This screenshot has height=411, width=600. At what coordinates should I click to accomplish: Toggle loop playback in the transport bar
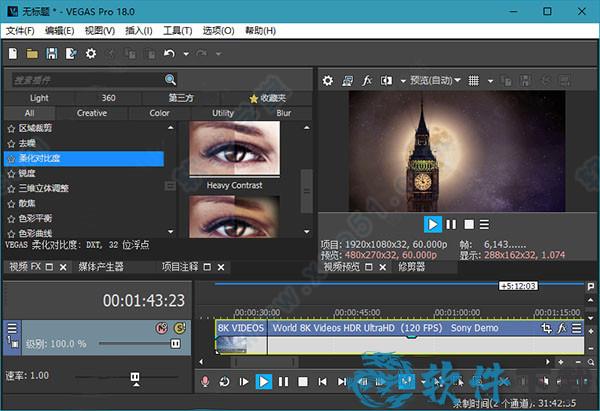(x=225, y=381)
